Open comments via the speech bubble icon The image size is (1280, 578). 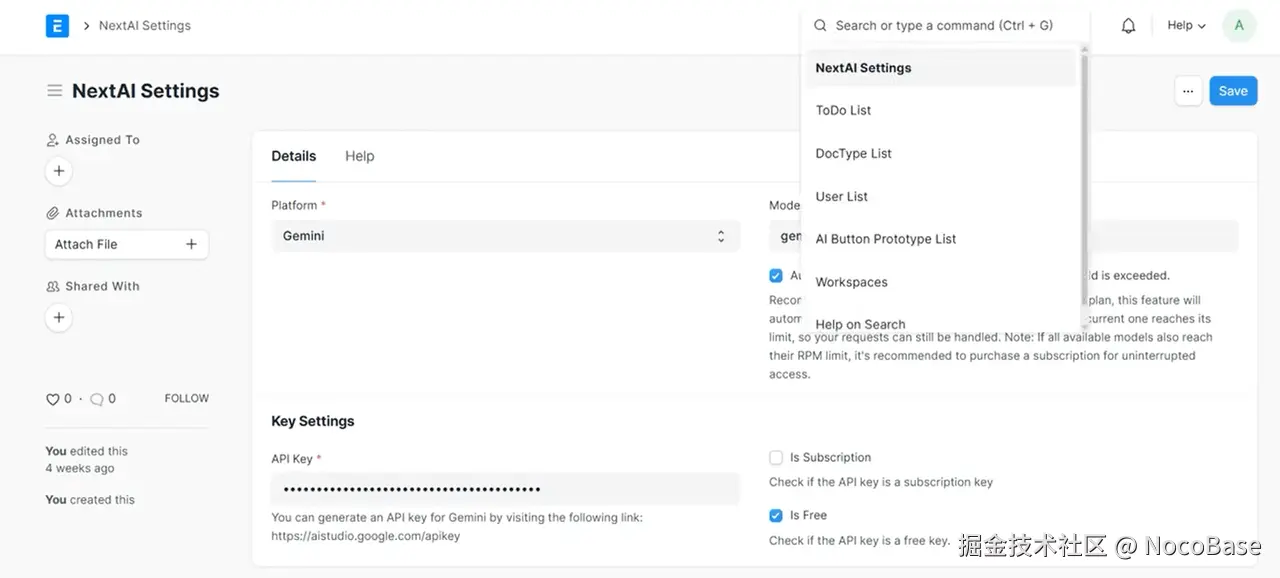[97, 399]
